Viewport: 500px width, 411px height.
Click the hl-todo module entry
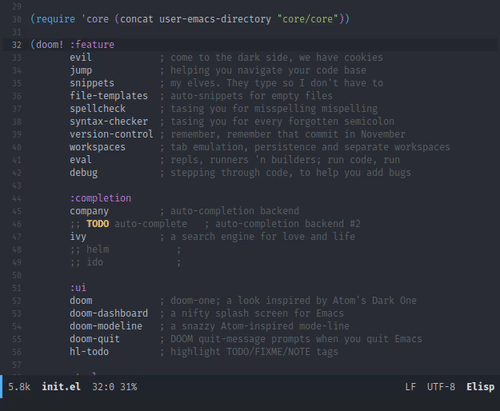pyautogui.click(x=89, y=351)
